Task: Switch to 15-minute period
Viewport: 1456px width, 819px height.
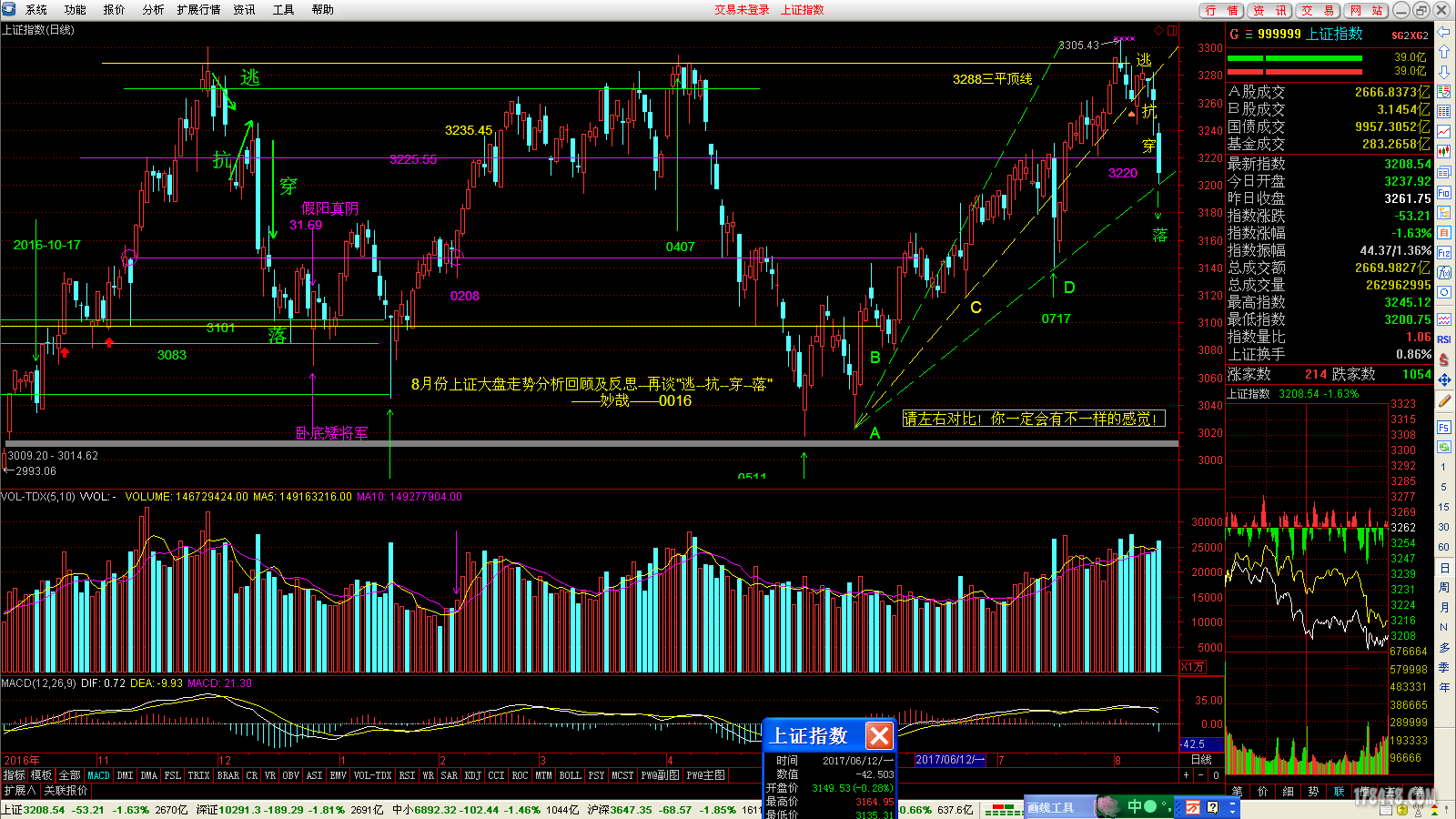Action: [1443, 507]
